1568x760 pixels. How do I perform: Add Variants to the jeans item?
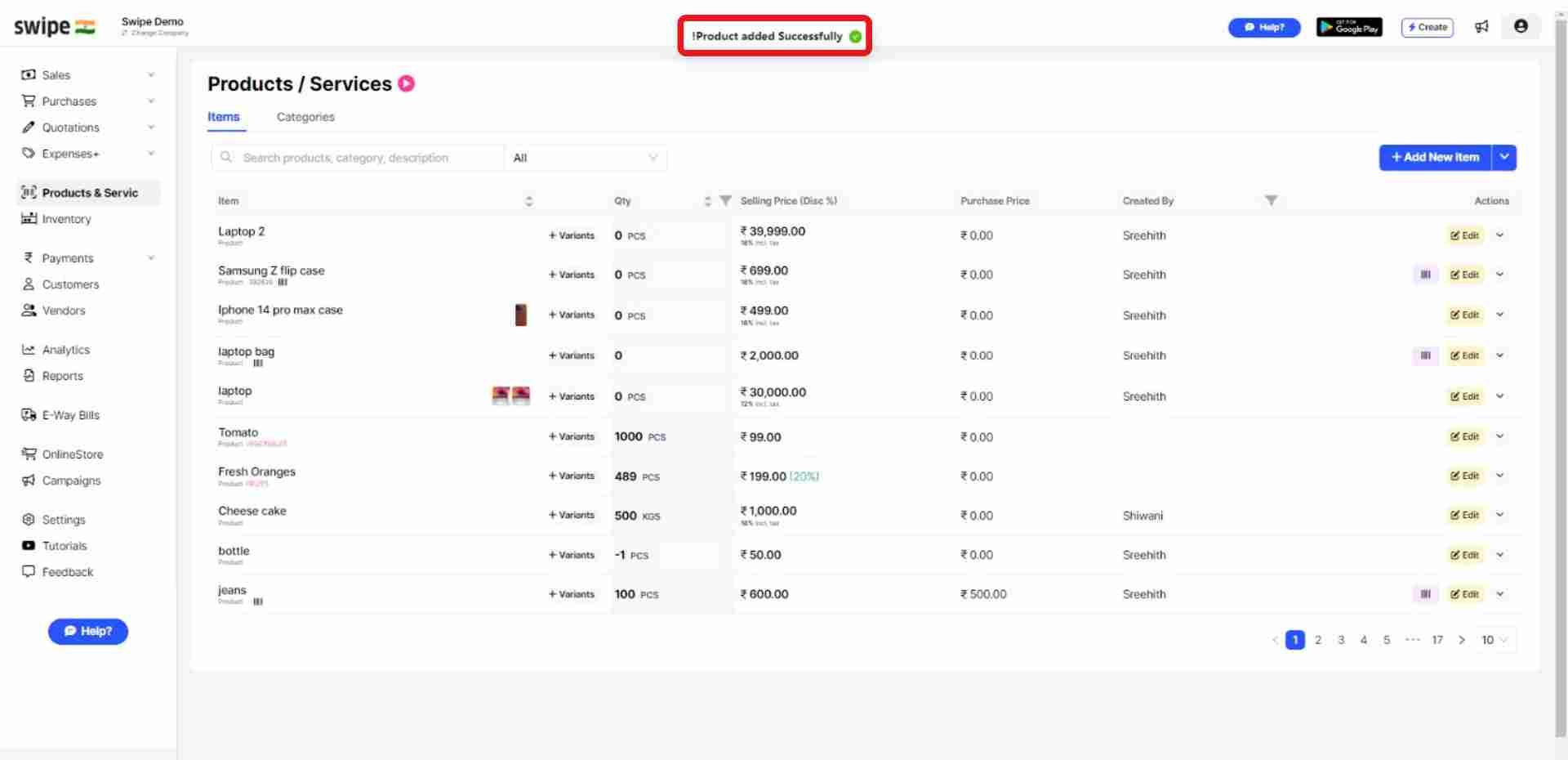(572, 594)
